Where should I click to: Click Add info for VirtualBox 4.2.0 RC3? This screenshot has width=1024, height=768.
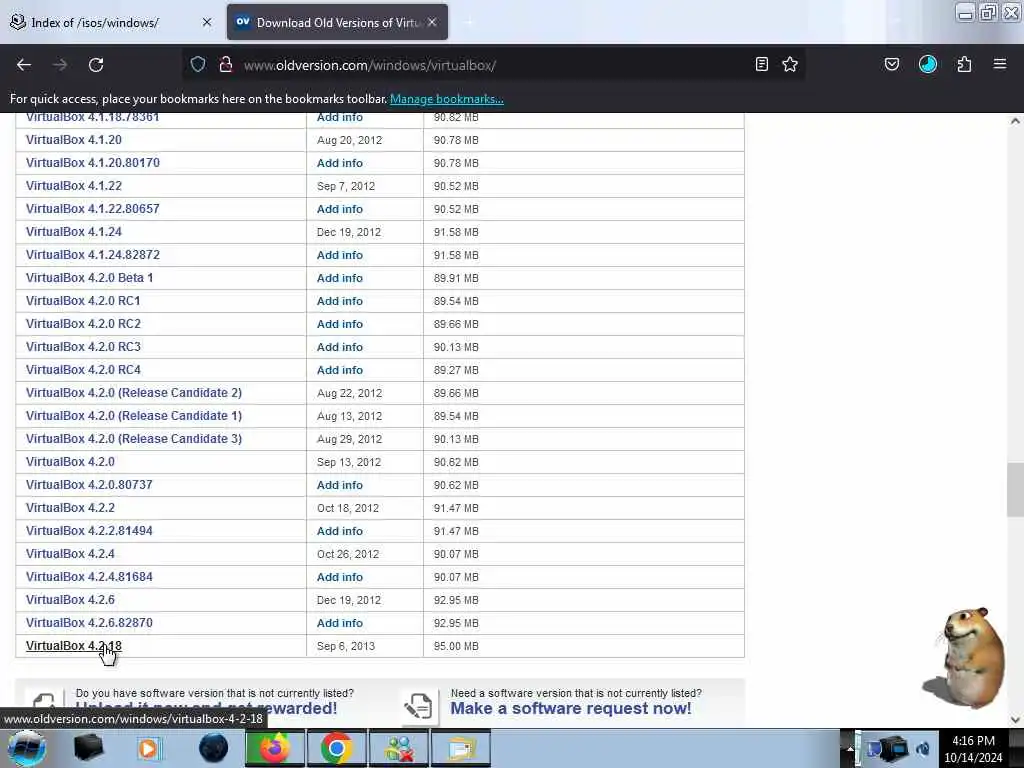(340, 347)
